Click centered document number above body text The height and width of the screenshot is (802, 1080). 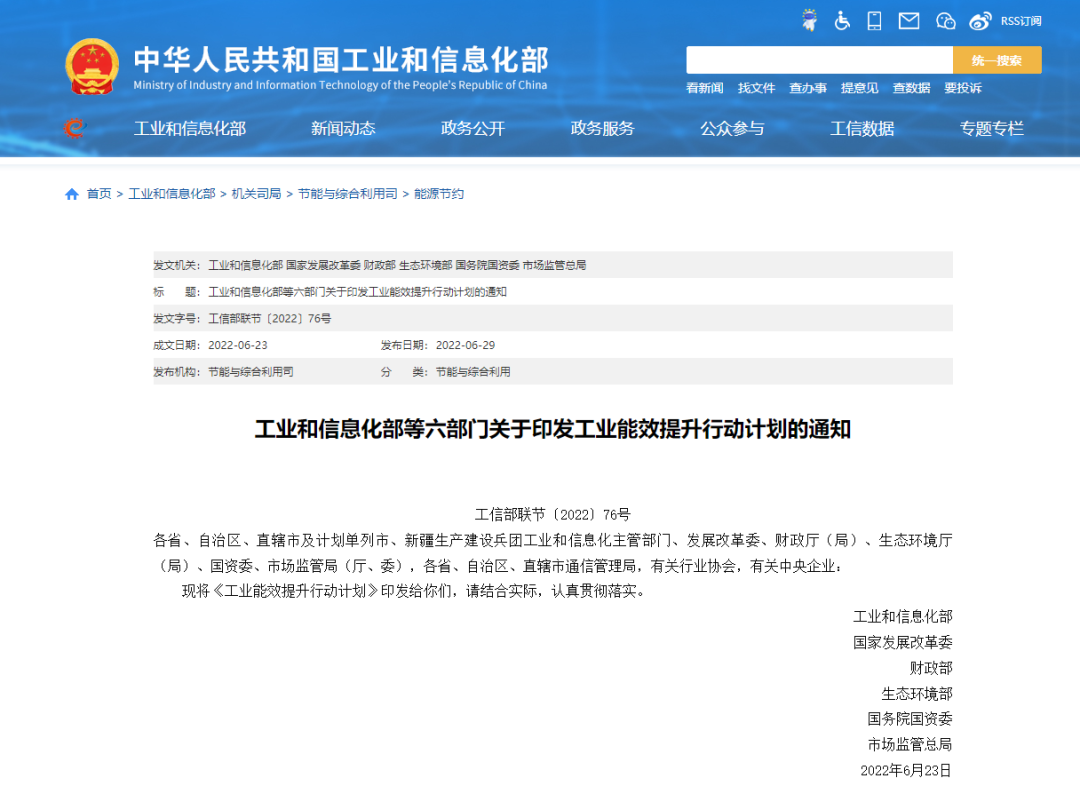[x=553, y=515]
